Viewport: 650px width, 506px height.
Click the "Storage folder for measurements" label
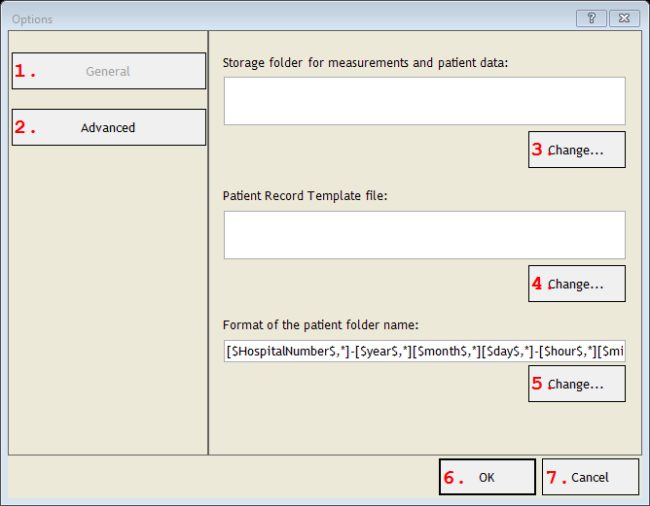[x=366, y=62]
